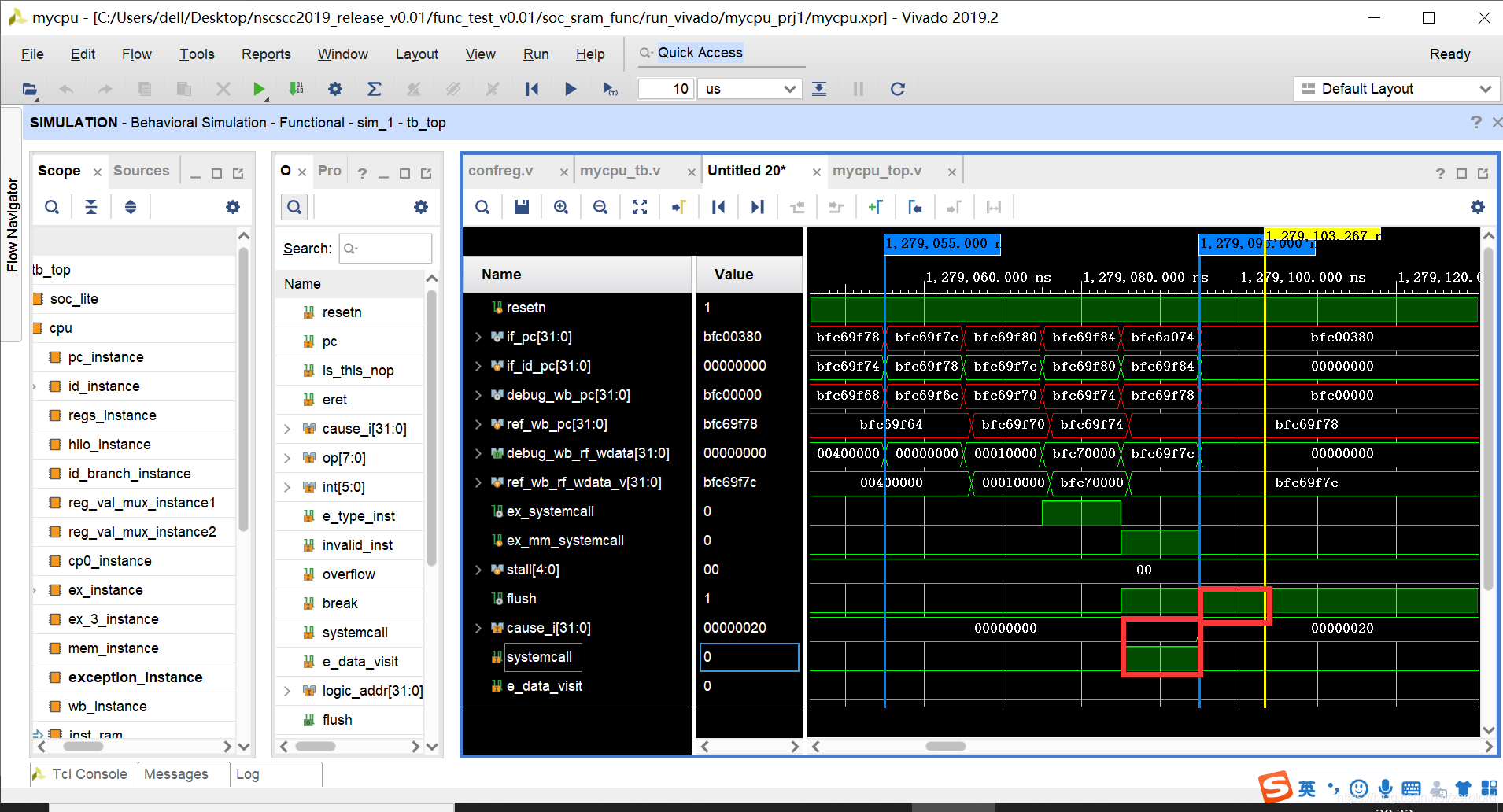Click Objects Search input field
Screen dimensions: 1503x812
click(386, 249)
